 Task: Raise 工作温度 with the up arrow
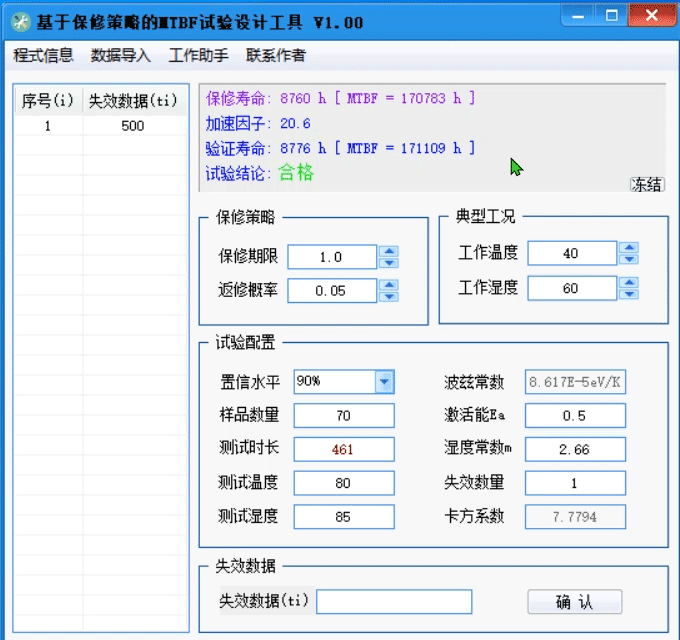[x=628, y=247]
